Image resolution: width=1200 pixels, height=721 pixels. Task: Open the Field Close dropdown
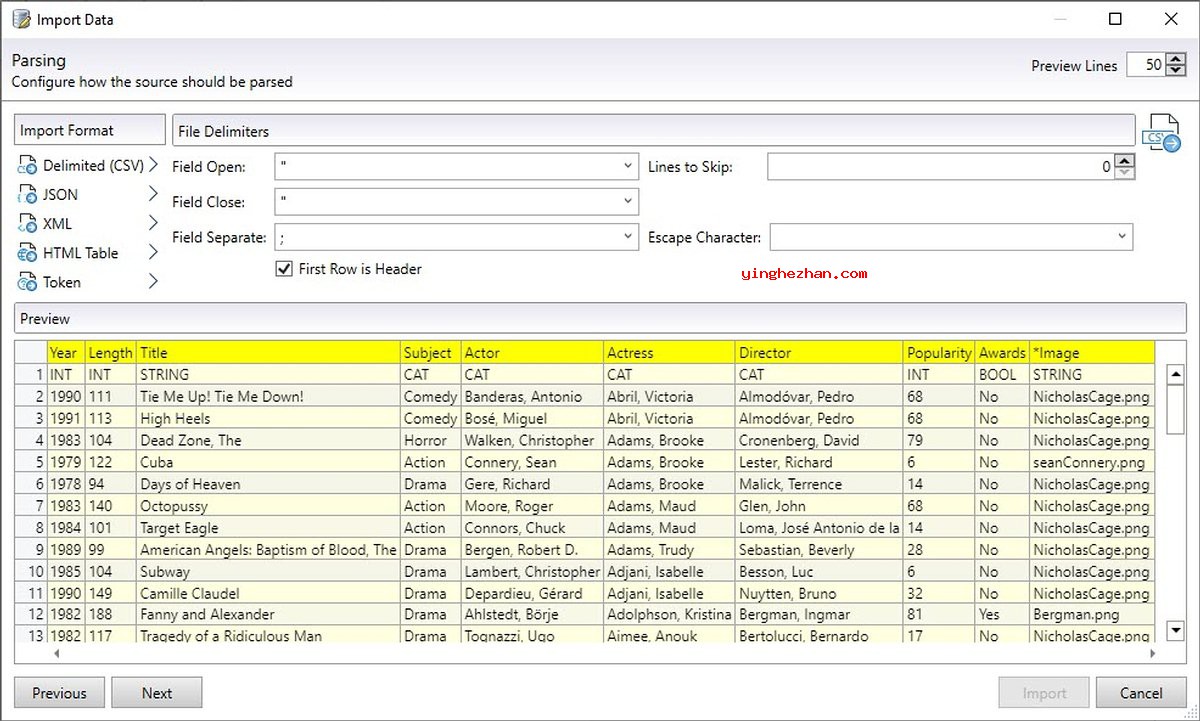627,202
